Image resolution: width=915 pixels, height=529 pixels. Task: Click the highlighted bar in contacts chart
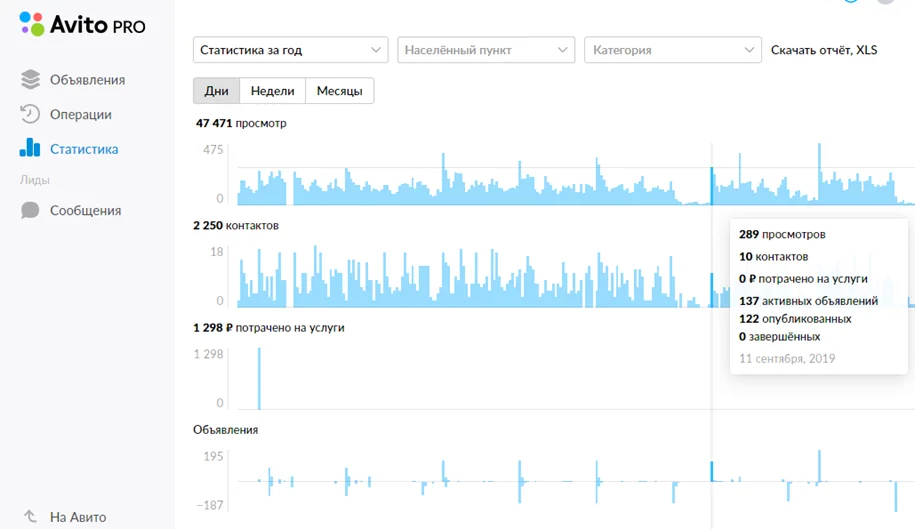point(711,290)
